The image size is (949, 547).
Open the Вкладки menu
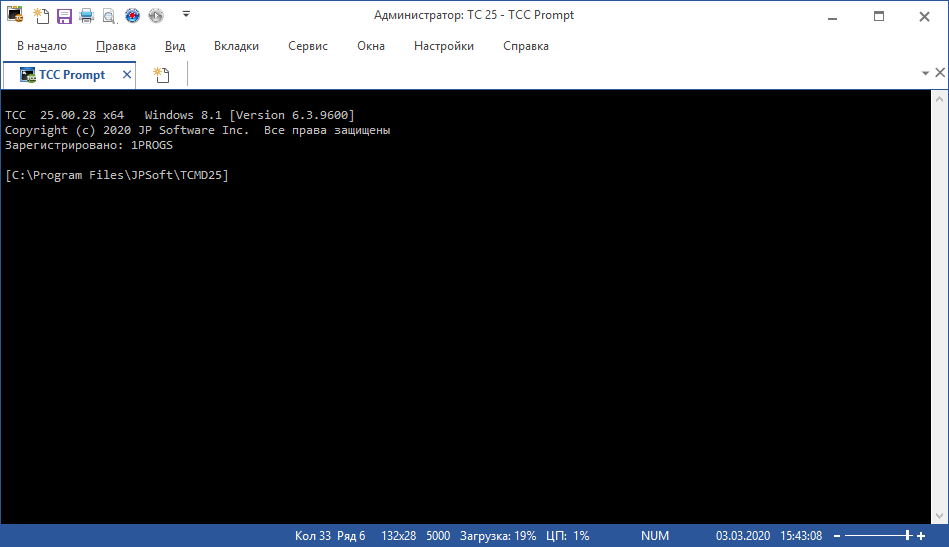coord(236,46)
